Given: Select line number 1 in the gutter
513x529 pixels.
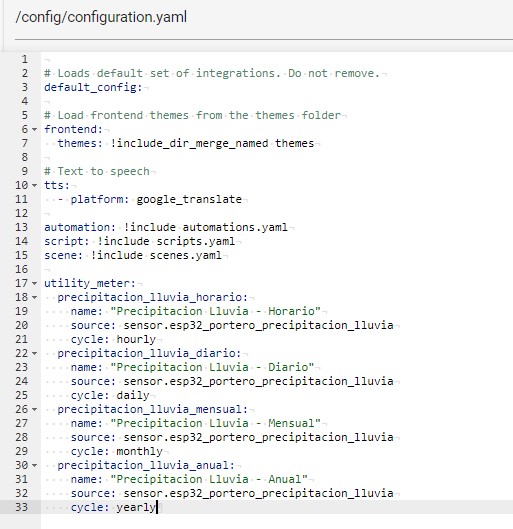Looking at the screenshot, I should 24,59.
